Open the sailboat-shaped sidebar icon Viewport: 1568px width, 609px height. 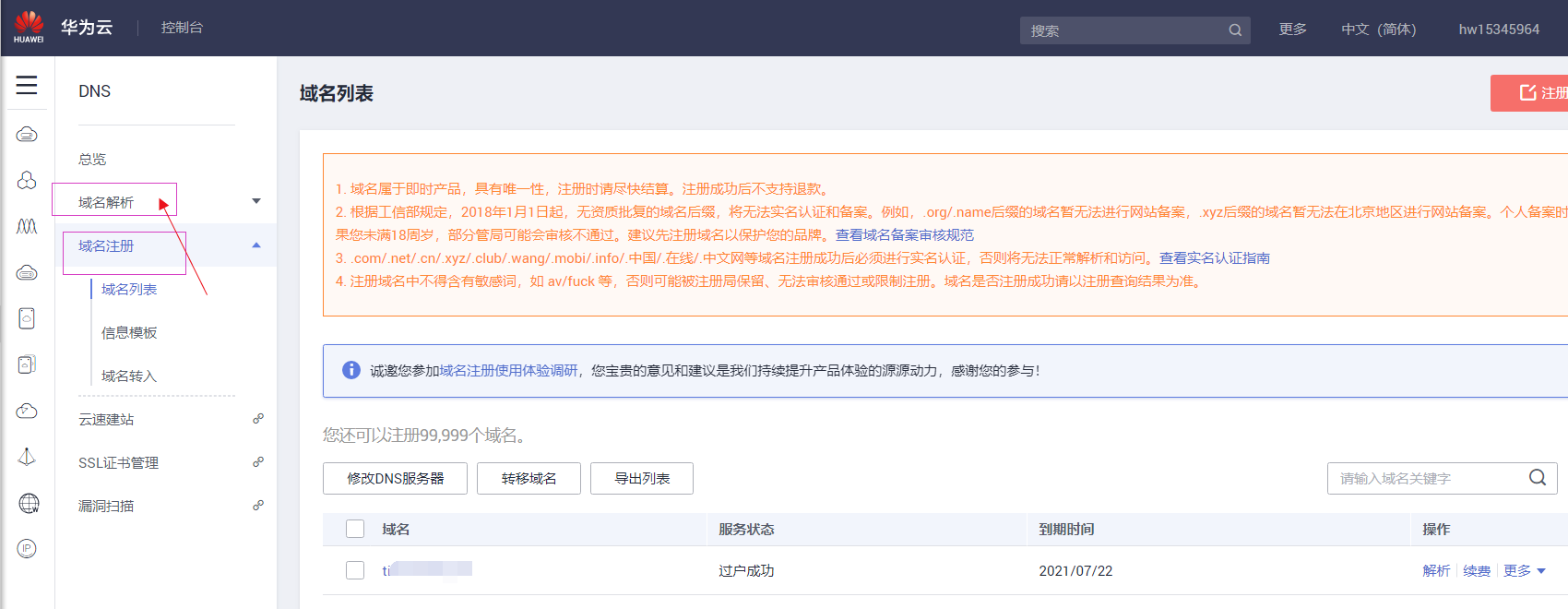click(x=27, y=457)
